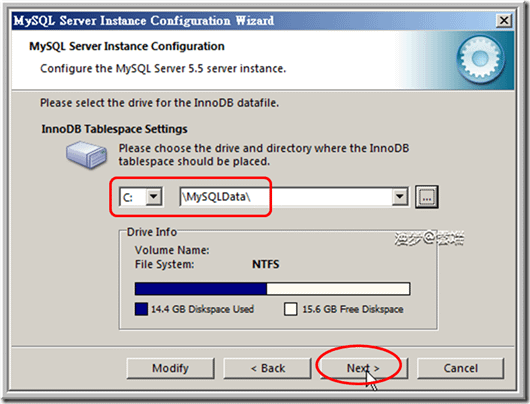Click the NTFS file system value
This screenshot has height=404, width=530.
266,264
